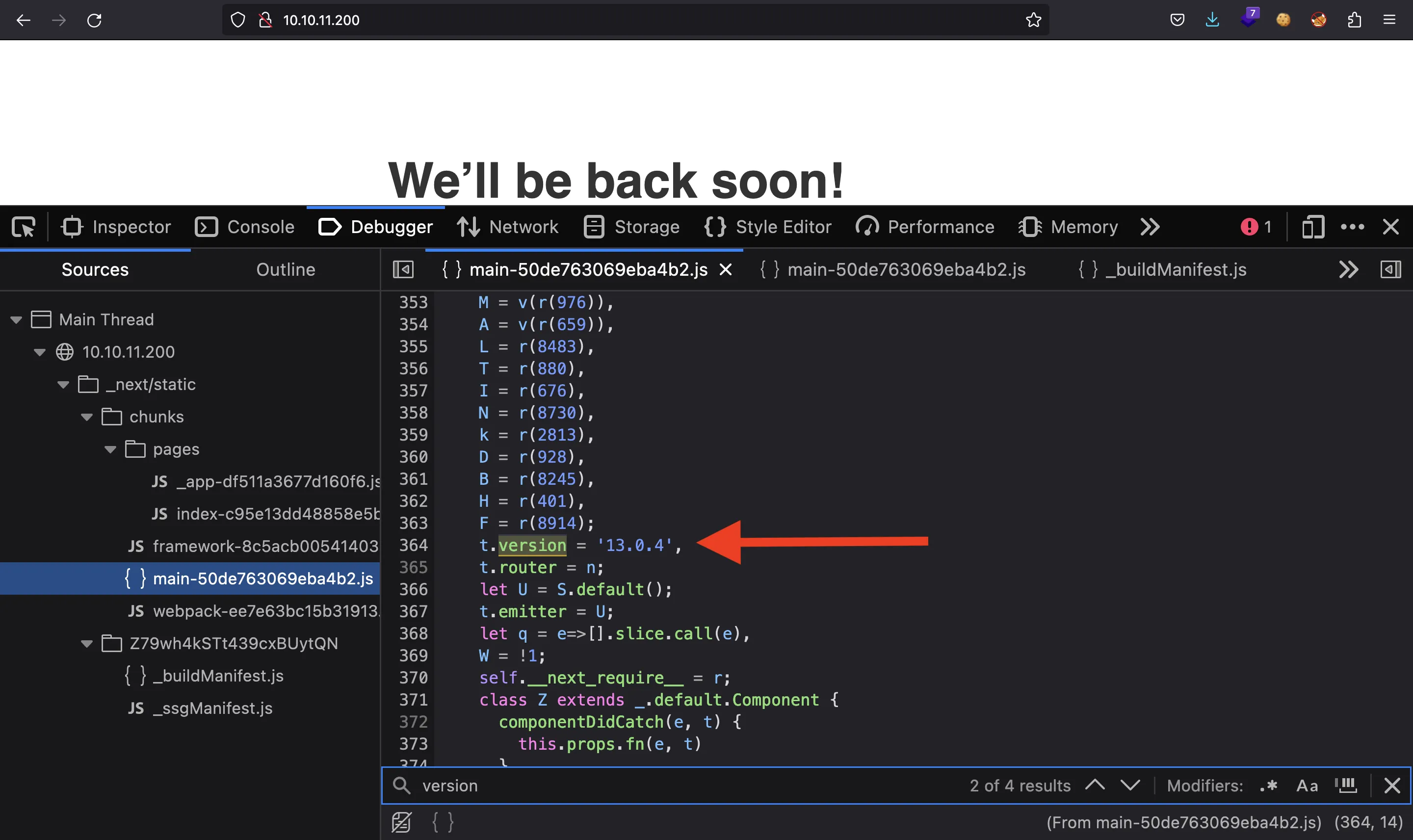
Task: Collapse the Z79wh4kSTt439cxBUytQN folder
Action: pyautogui.click(x=86, y=644)
